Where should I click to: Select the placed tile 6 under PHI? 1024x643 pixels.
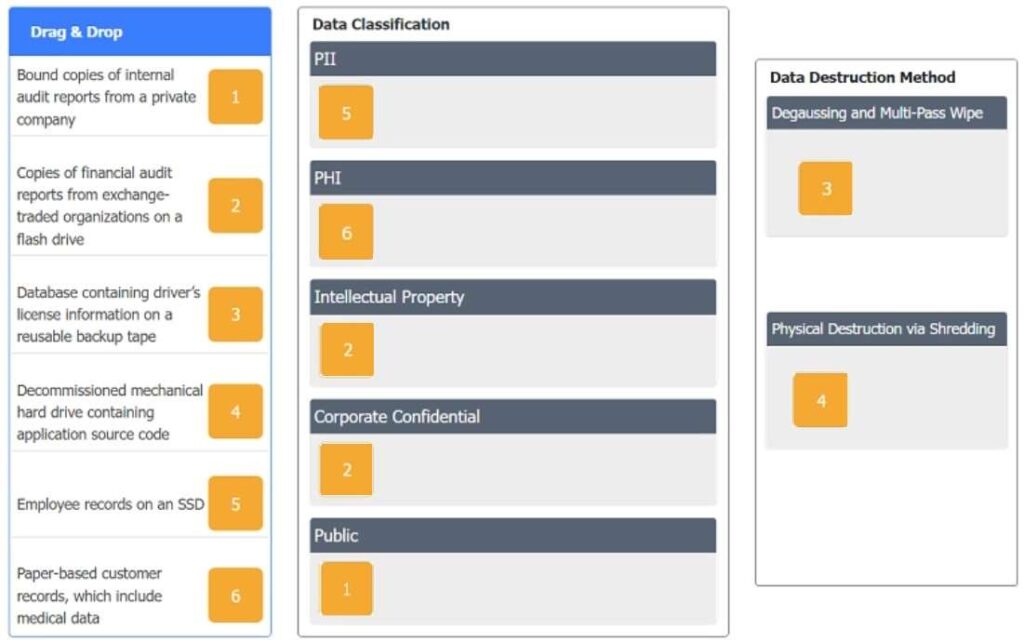(x=346, y=232)
